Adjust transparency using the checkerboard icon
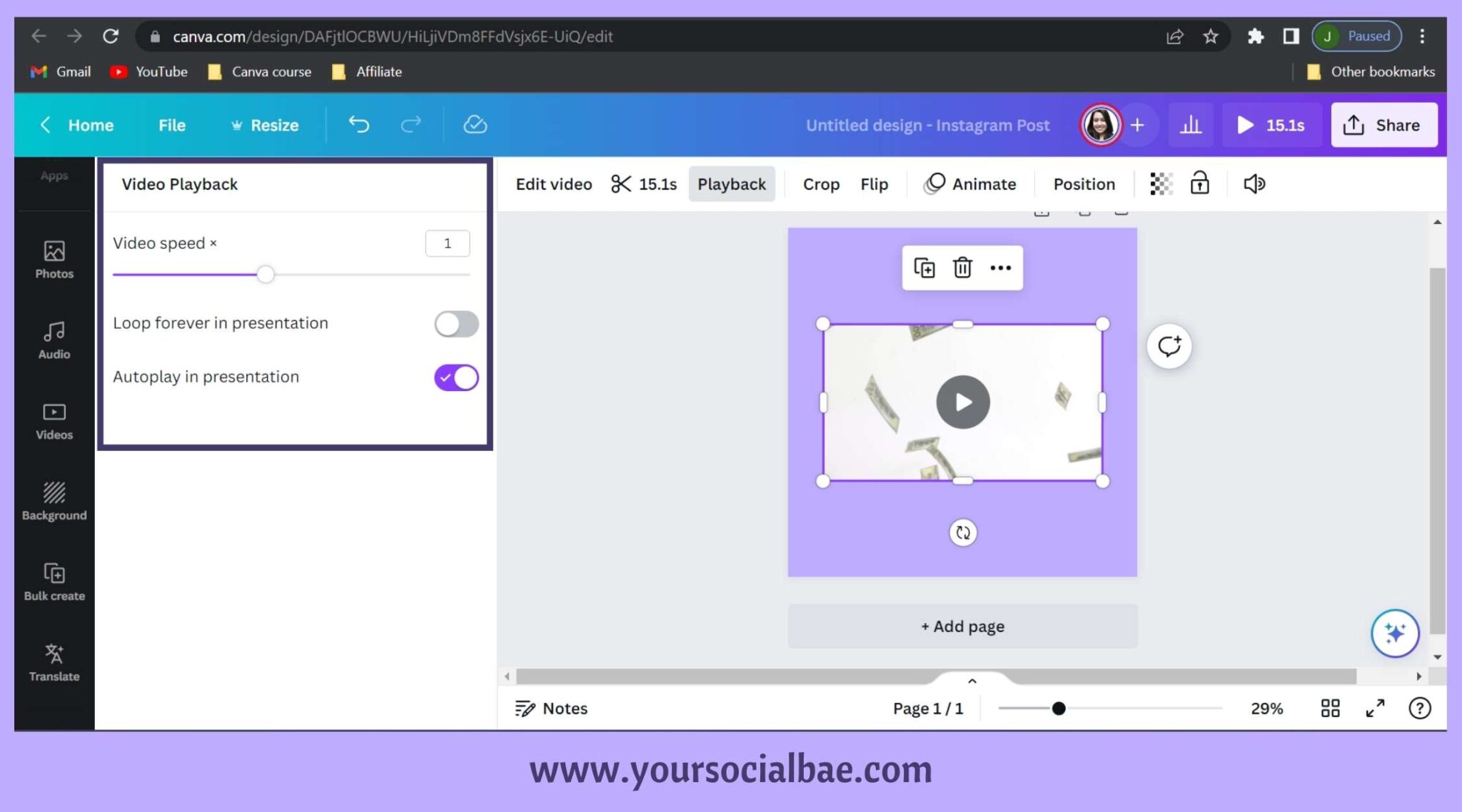1462x812 pixels. point(1160,183)
